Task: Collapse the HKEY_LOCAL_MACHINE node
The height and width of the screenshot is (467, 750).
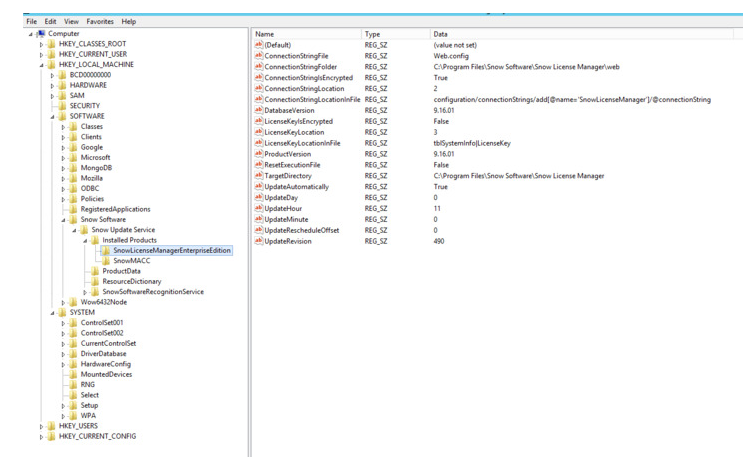Action: [x=42, y=65]
